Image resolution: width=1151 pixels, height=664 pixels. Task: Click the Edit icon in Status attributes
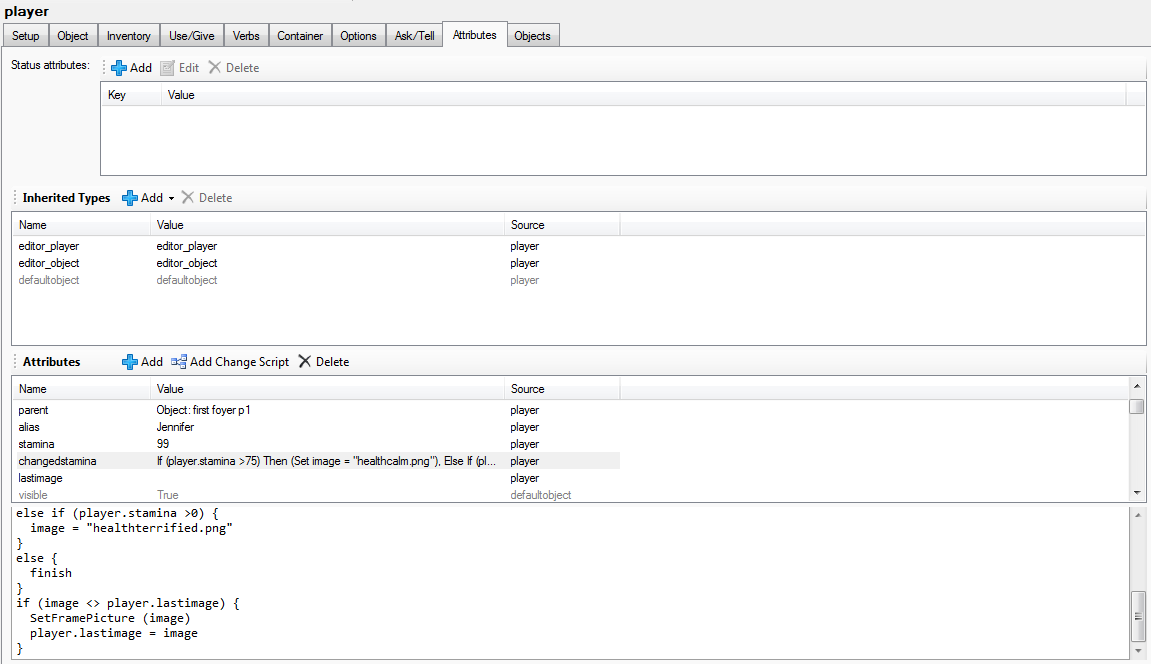(x=168, y=68)
